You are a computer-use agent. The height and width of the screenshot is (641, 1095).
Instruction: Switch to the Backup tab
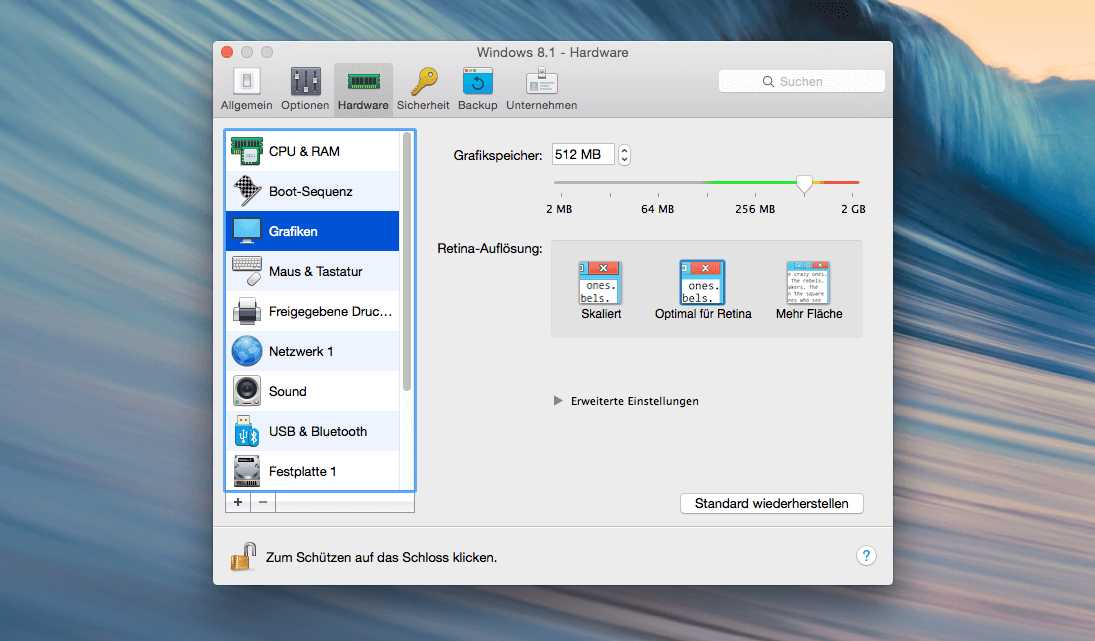[x=478, y=89]
